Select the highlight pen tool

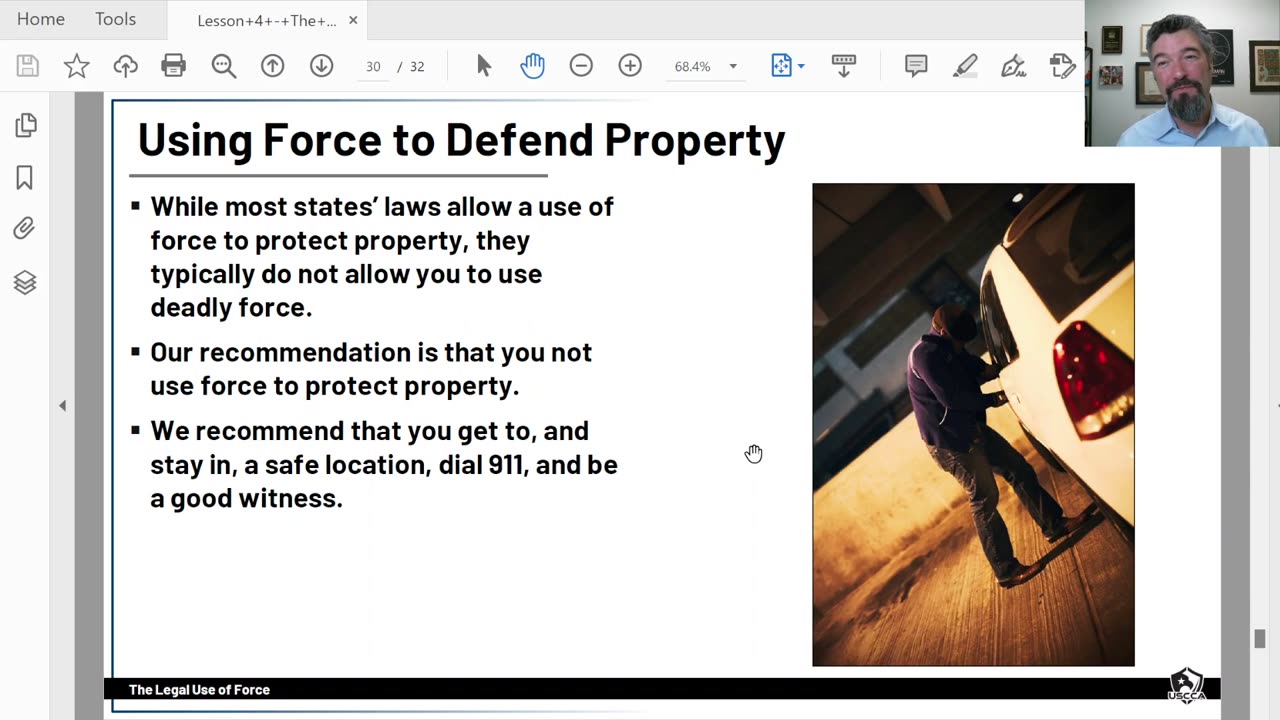pos(965,66)
